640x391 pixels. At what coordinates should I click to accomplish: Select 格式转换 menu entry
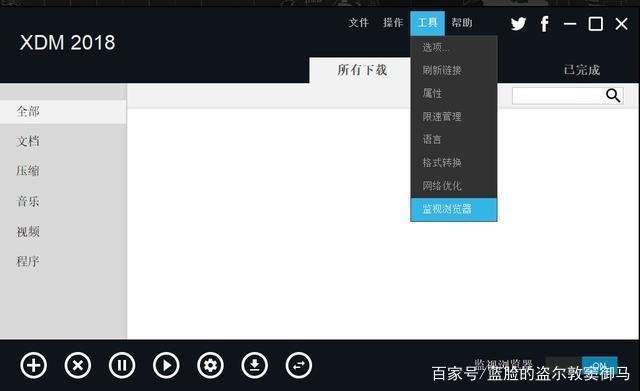click(x=453, y=163)
